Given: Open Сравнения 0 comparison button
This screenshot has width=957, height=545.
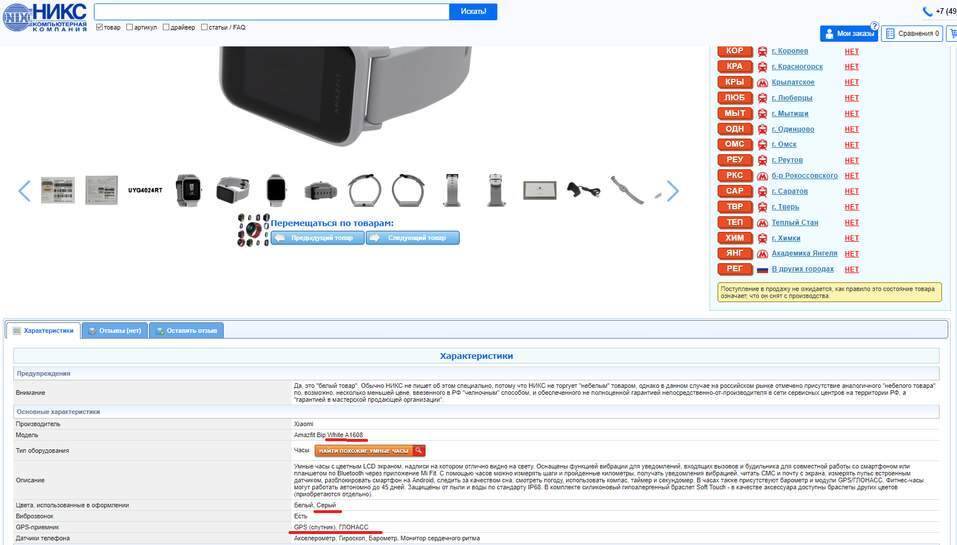Looking at the screenshot, I should [x=912, y=34].
